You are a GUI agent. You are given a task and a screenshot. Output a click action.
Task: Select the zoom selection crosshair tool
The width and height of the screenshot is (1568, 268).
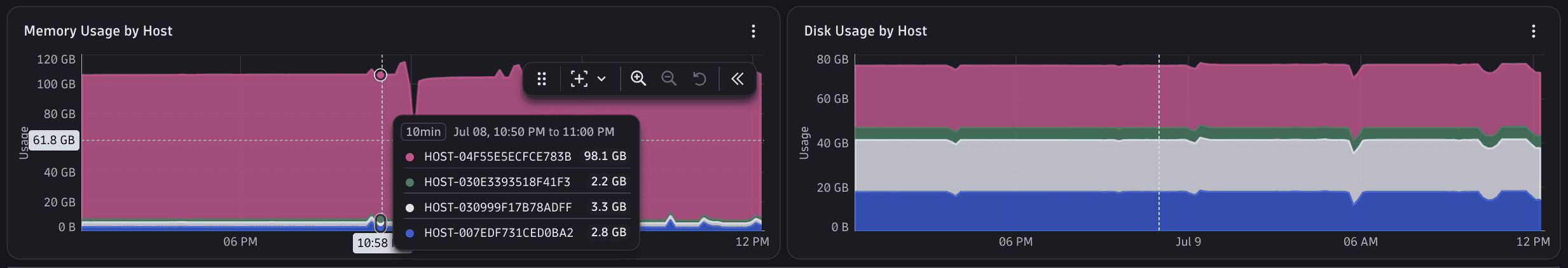pos(579,79)
